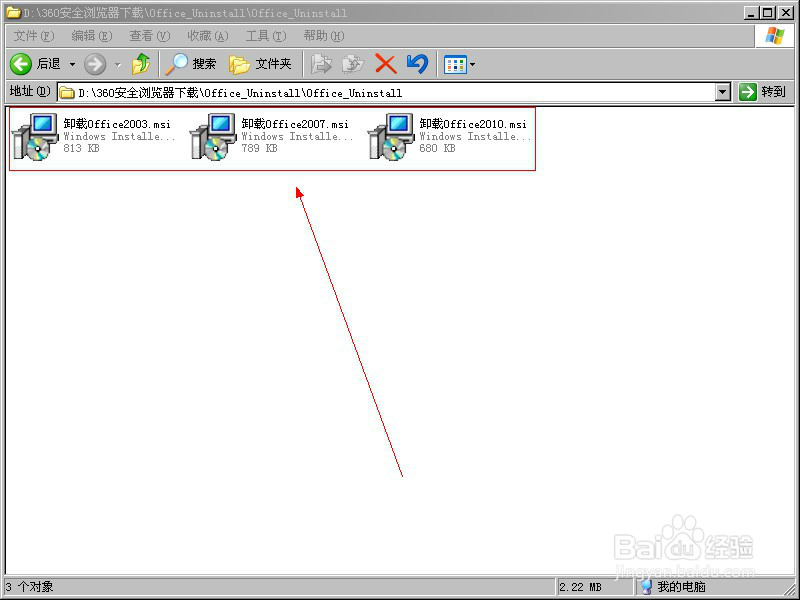The image size is (800, 600).
Task: Click the folder icon in address bar
Action: pyautogui.click(x=67, y=93)
